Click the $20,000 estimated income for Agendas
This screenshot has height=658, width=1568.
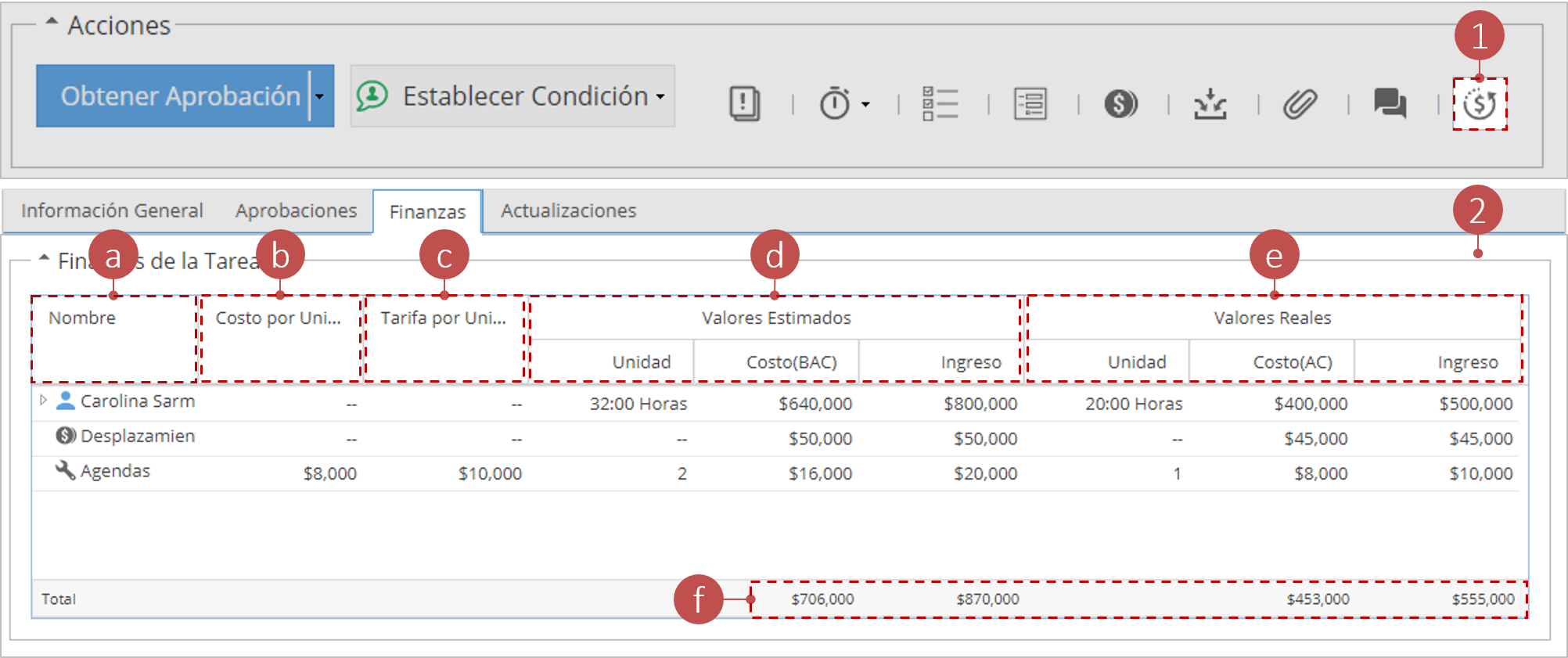pos(985,473)
